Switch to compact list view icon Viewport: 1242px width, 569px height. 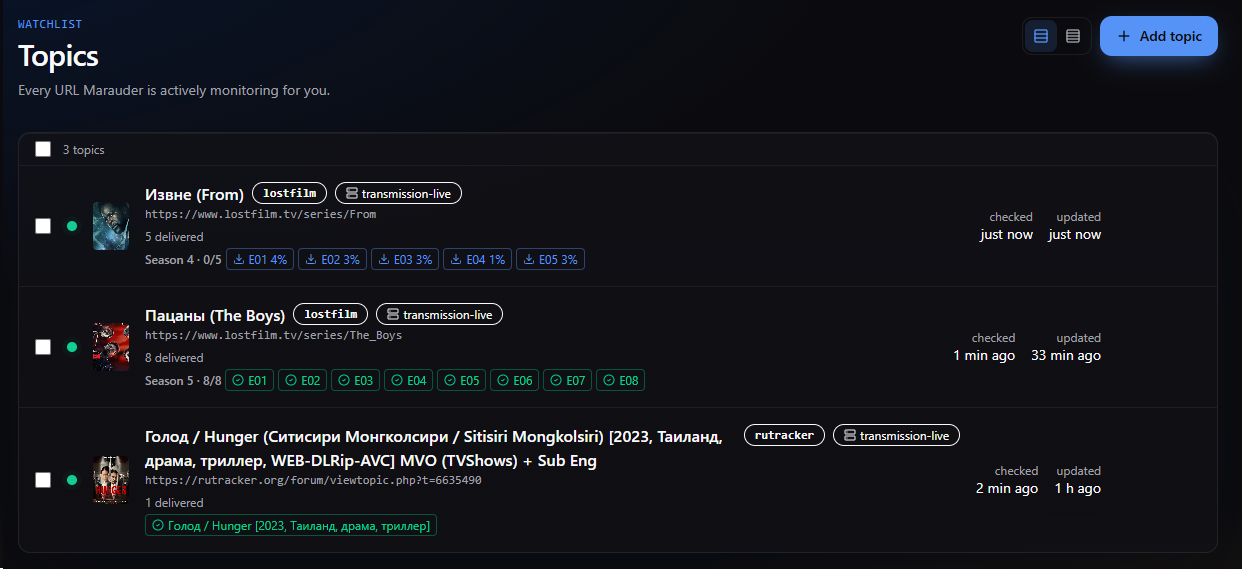1073,36
